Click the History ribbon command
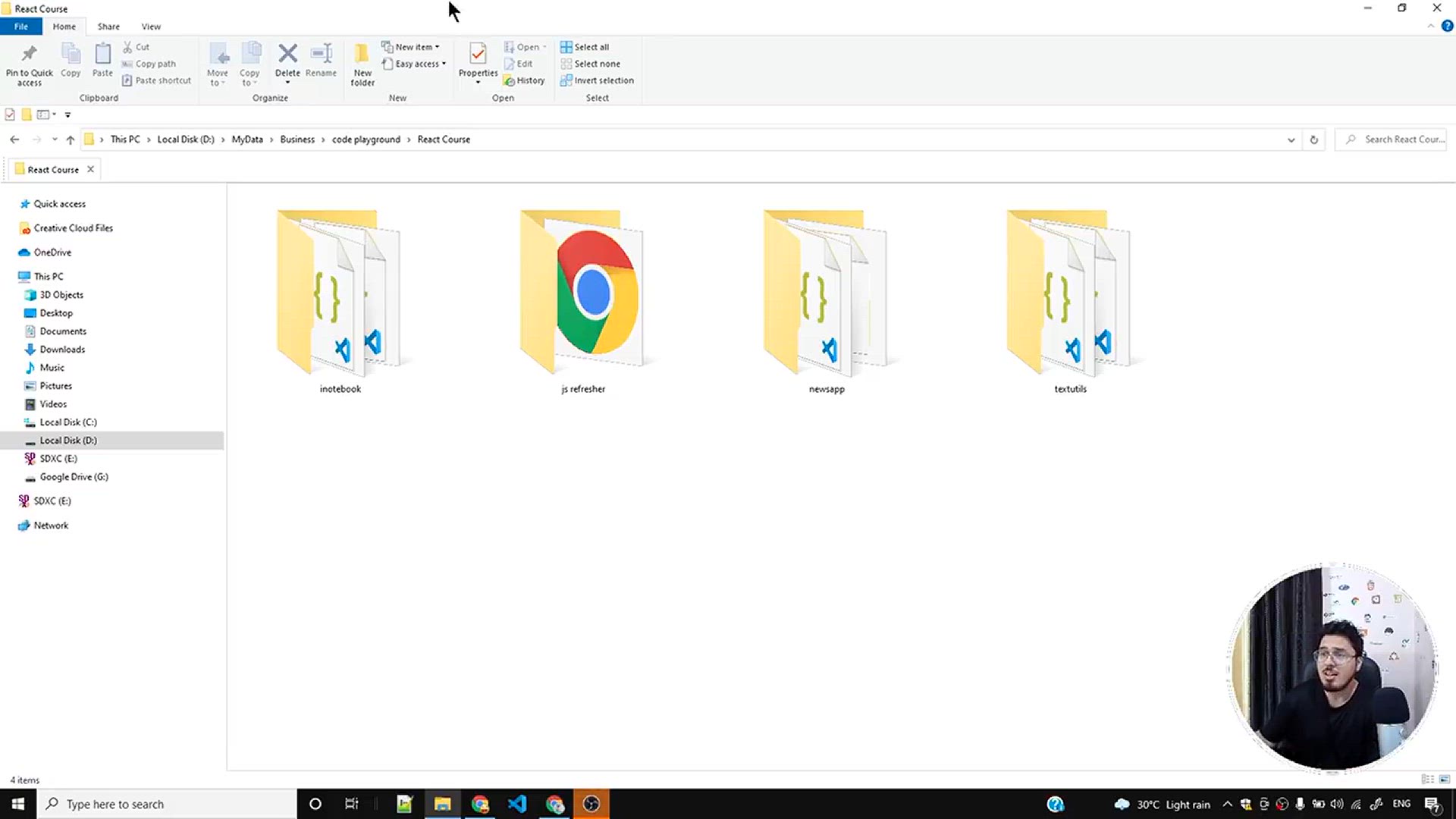1456x819 pixels. [524, 80]
